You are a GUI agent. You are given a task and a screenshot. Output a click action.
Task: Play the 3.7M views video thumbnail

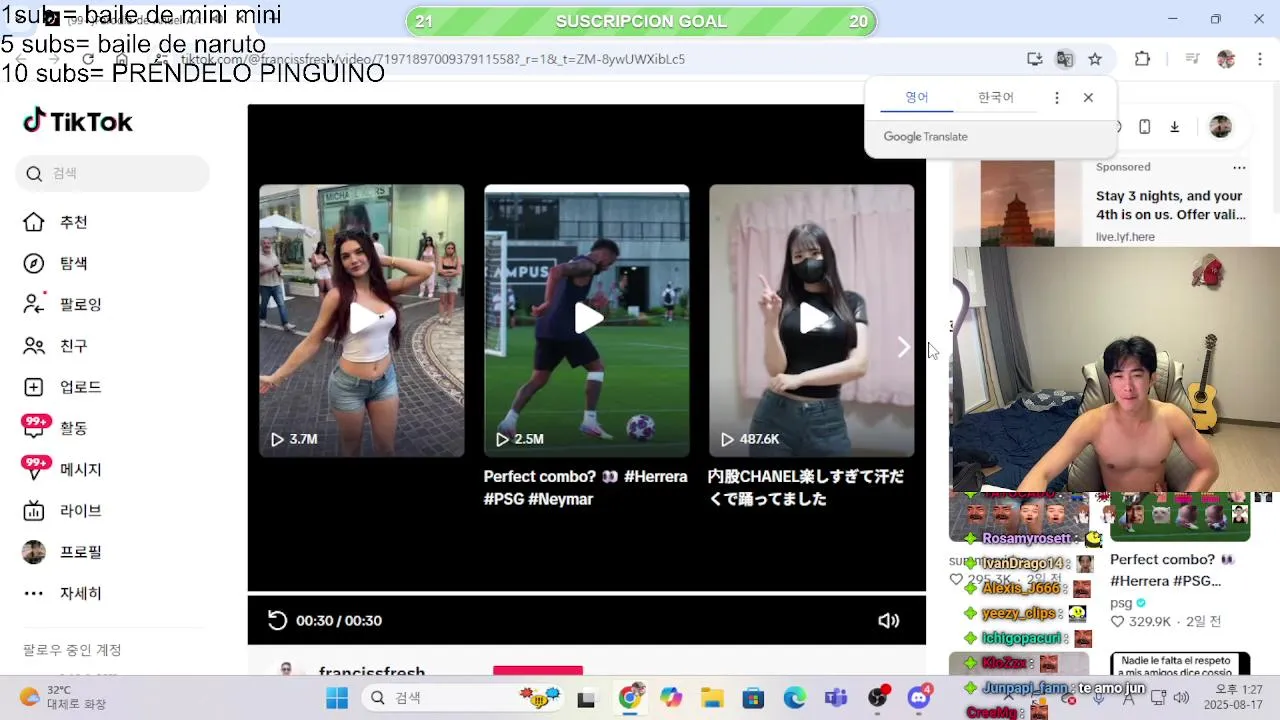click(362, 320)
